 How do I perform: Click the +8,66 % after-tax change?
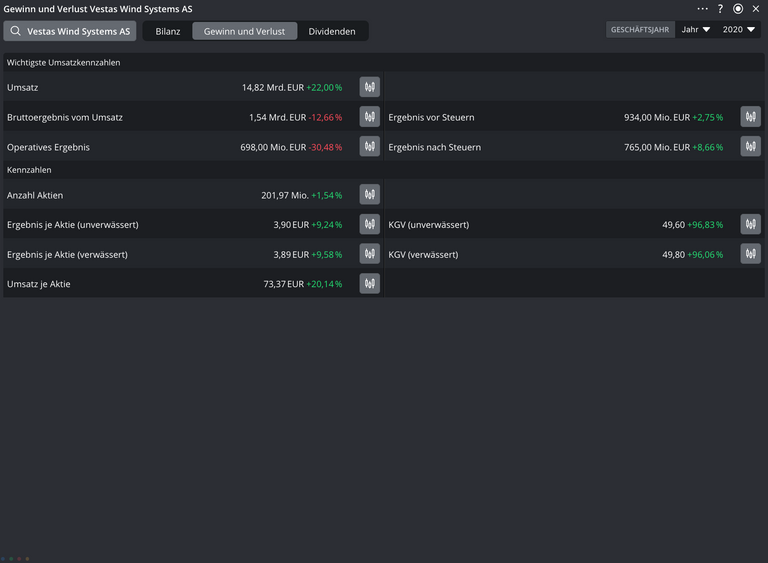708,147
